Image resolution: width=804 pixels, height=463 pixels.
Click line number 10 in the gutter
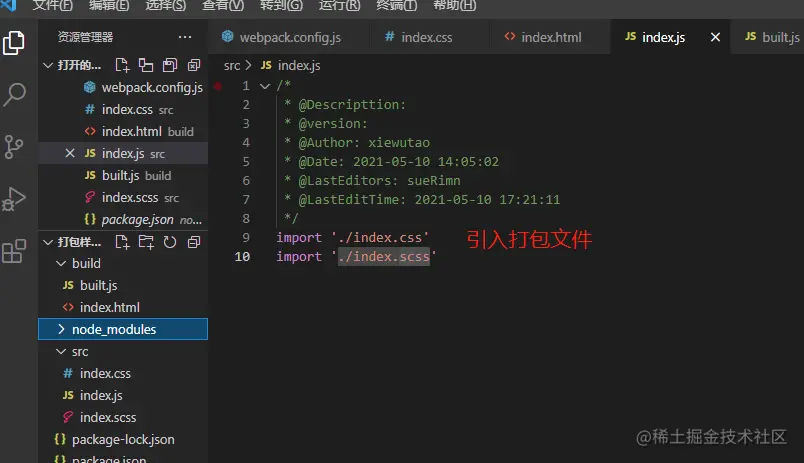pyautogui.click(x=242, y=256)
